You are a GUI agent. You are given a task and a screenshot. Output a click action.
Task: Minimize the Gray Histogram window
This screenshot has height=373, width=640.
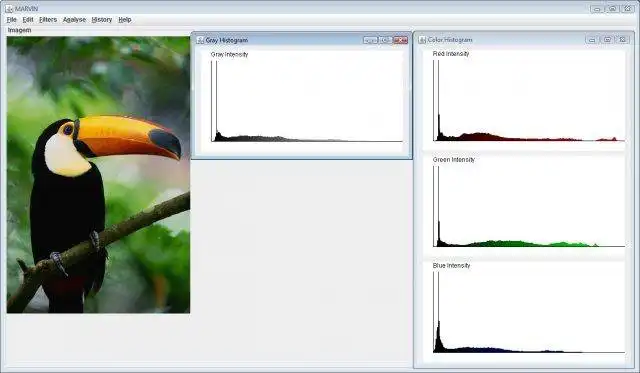point(371,40)
